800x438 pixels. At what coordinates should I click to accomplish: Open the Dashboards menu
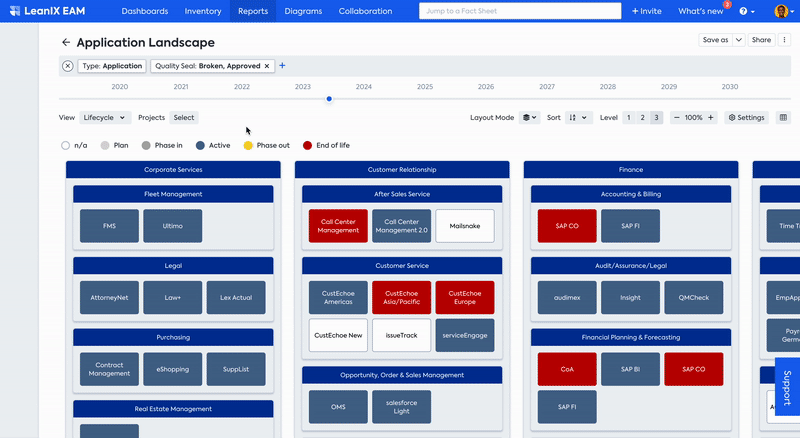[x=144, y=11]
